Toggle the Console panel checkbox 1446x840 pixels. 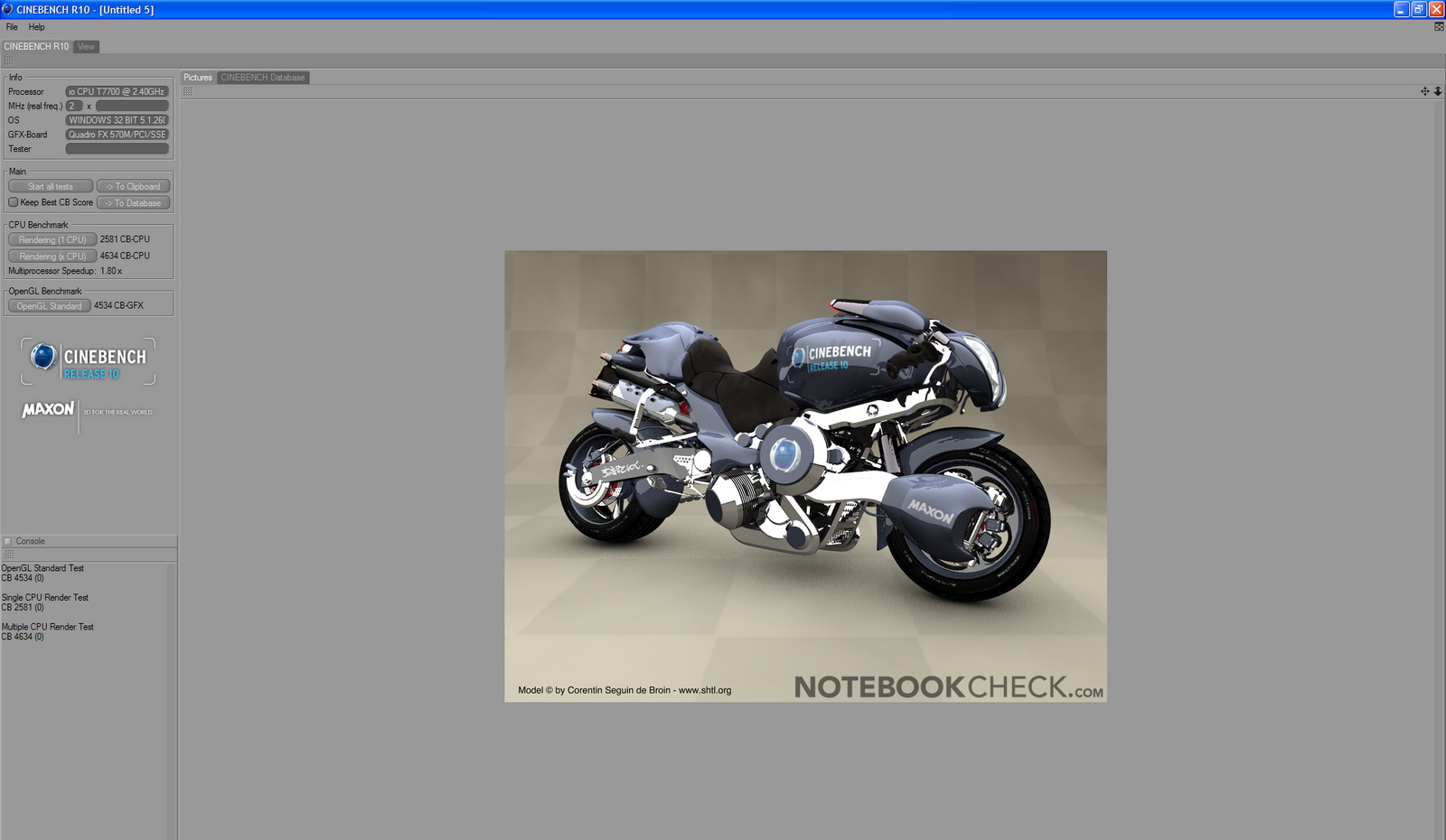pyautogui.click(x=8, y=542)
